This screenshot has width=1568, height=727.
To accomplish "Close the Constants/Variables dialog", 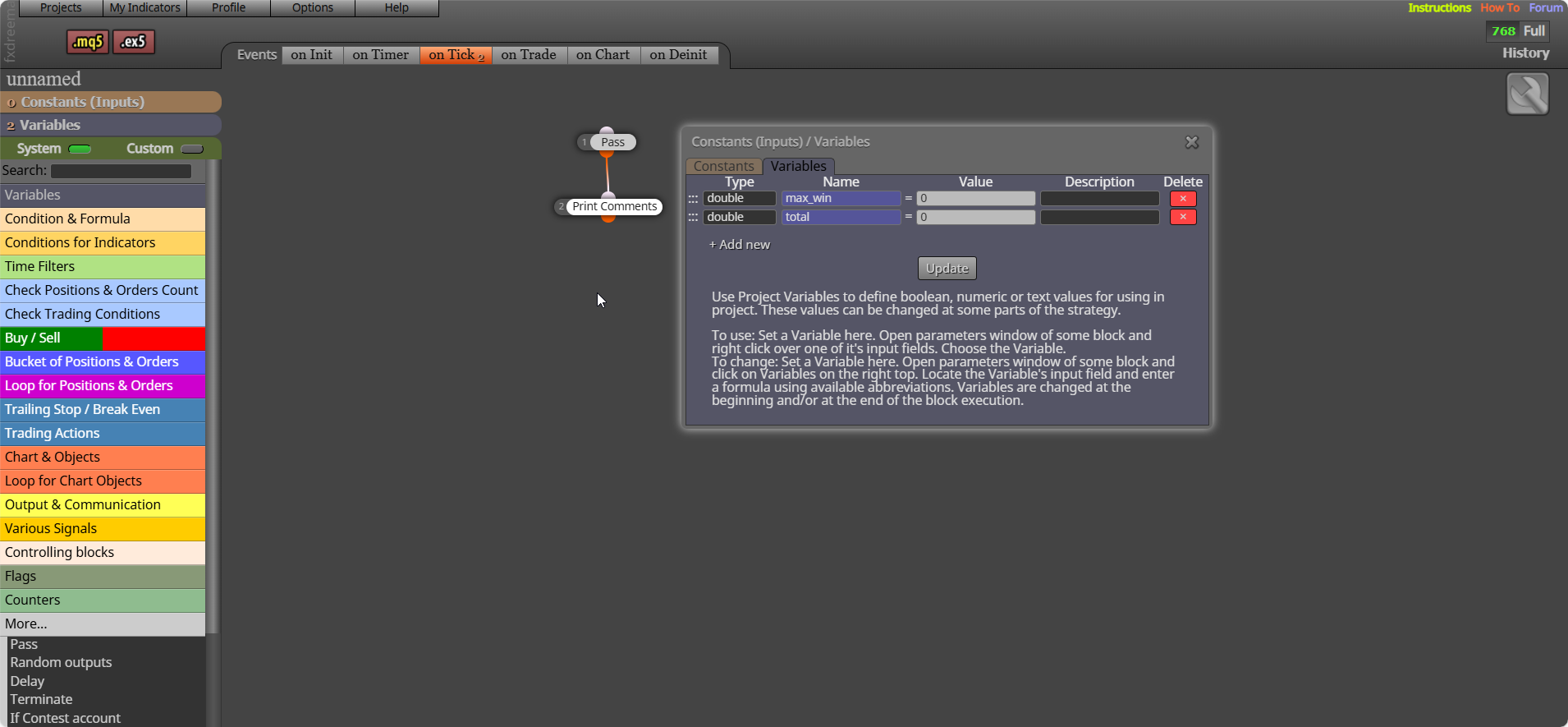I will click(1192, 142).
